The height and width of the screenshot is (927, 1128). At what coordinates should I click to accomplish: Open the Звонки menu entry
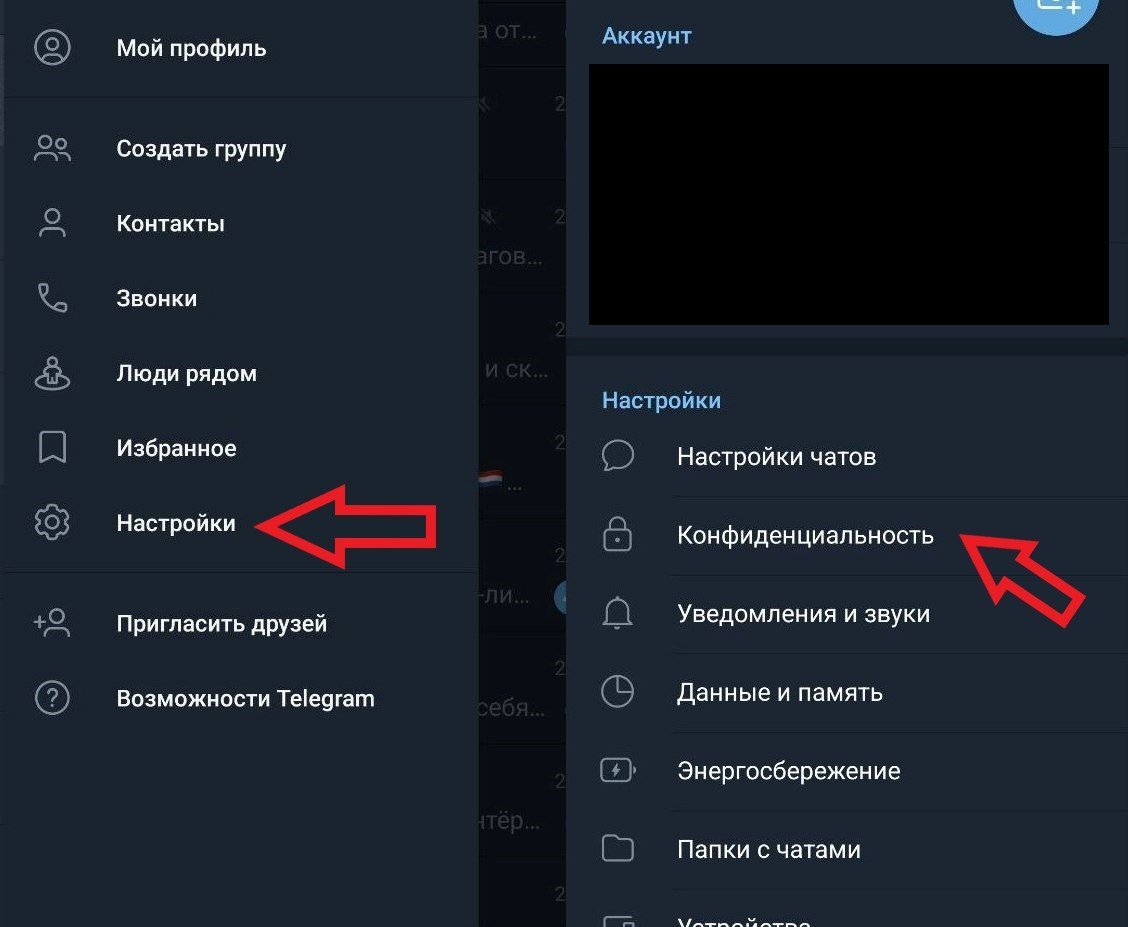pyautogui.click(x=241, y=298)
